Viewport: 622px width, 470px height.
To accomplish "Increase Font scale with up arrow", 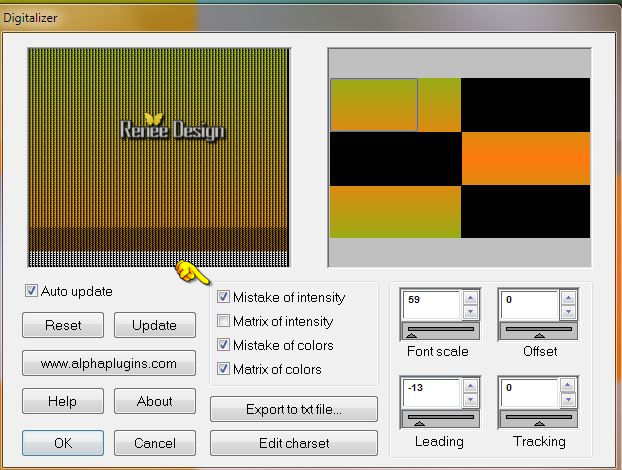I will (x=470, y=298).
